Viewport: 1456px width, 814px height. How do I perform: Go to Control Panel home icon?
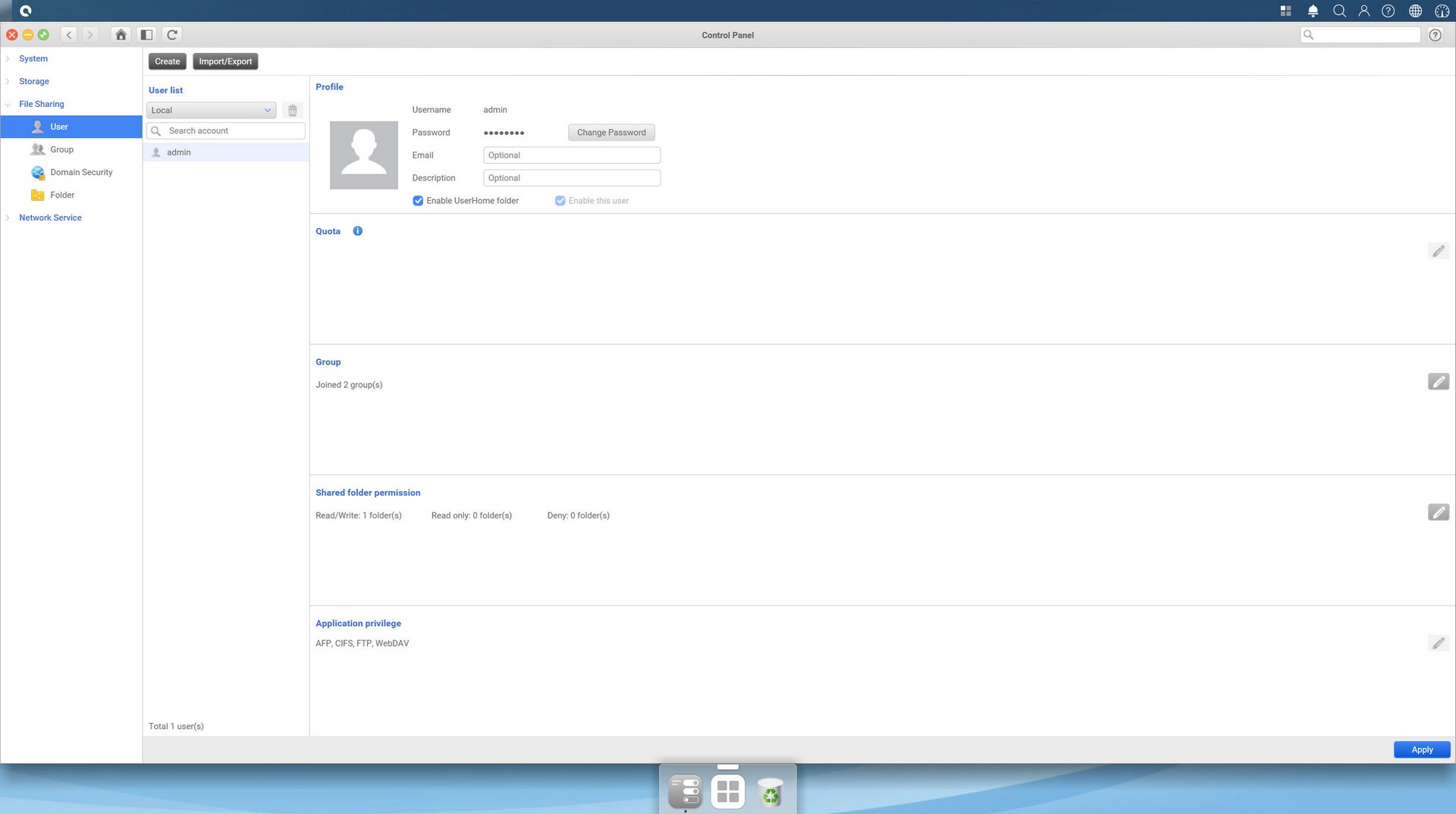tap(121, 35)
